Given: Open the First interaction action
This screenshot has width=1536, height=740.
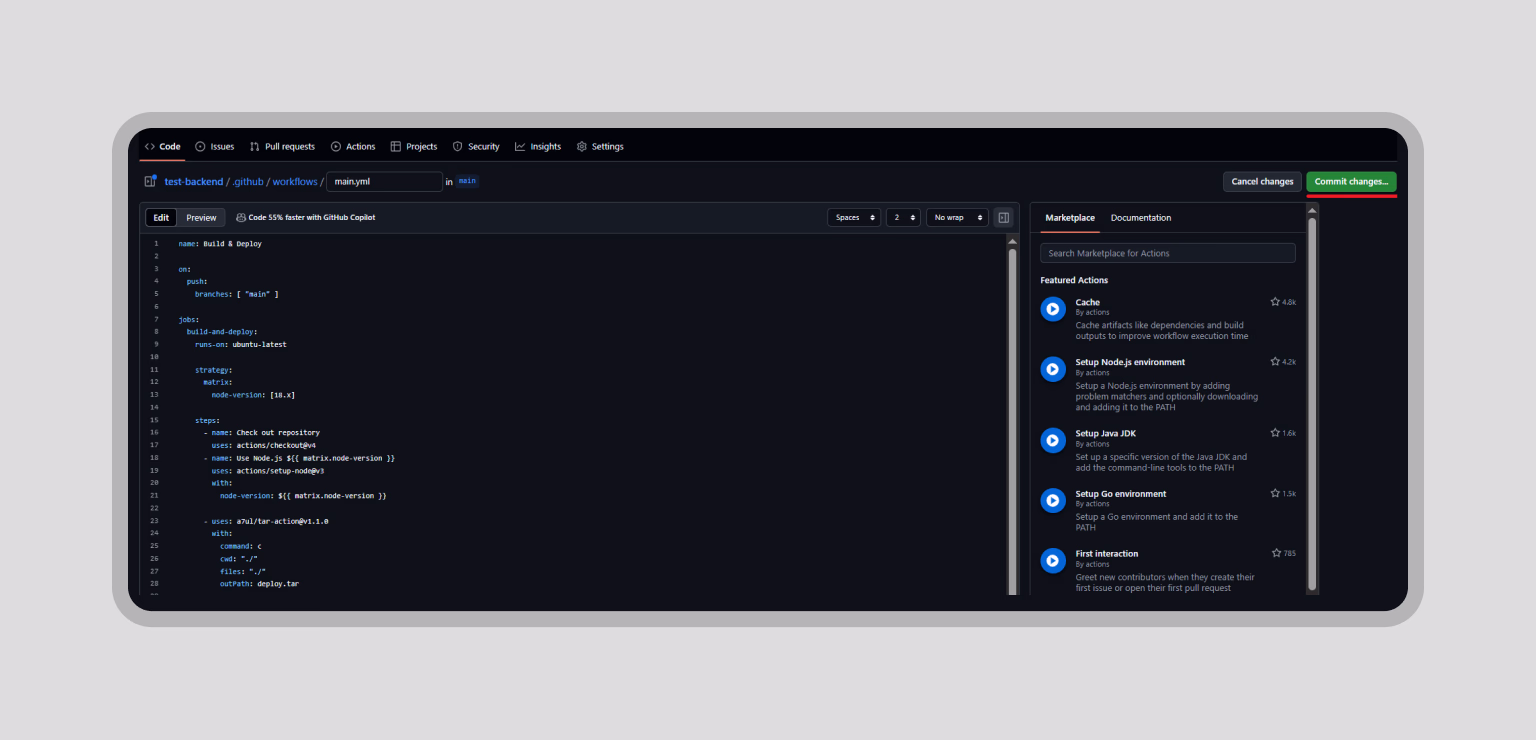Looking at the screenshot, I should coord(1107,553).
